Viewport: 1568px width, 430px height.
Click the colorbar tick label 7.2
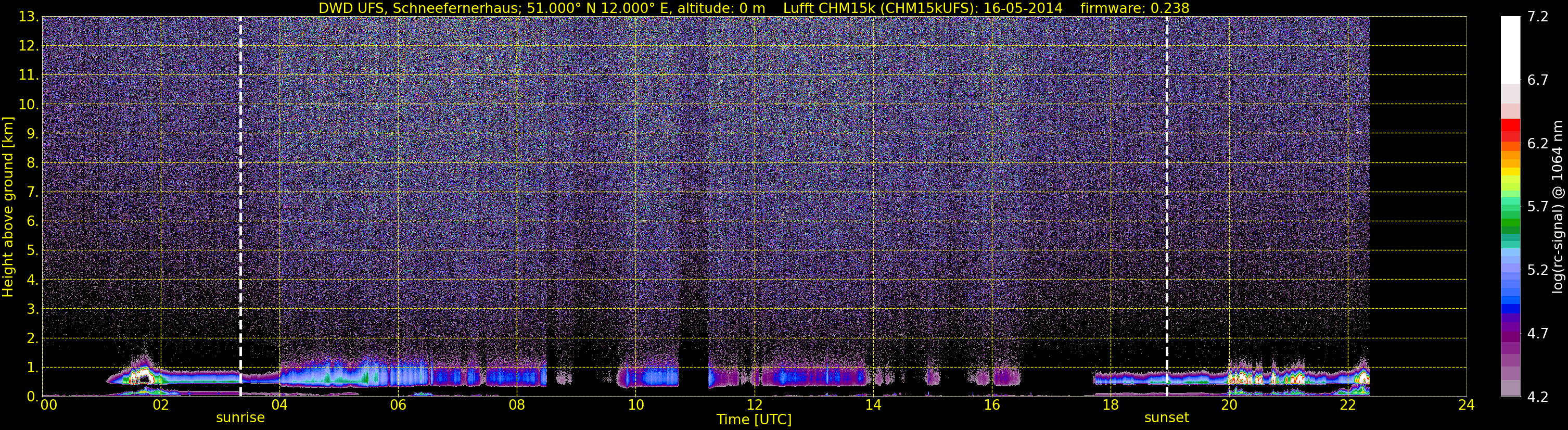coord(1538,17)
